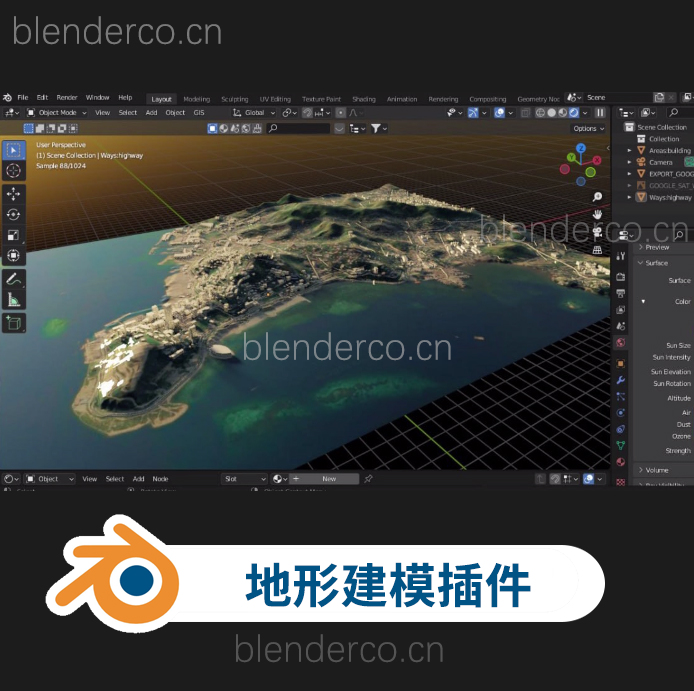Select the Scale tool

(x=14, y=235)
